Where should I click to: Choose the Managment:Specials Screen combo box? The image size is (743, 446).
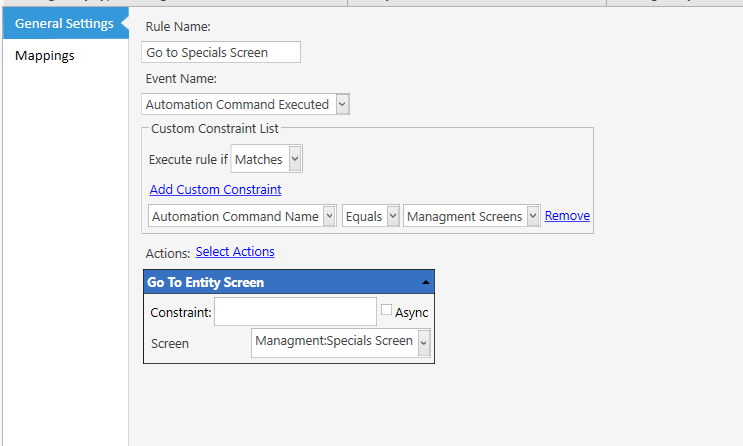(341, 342)
